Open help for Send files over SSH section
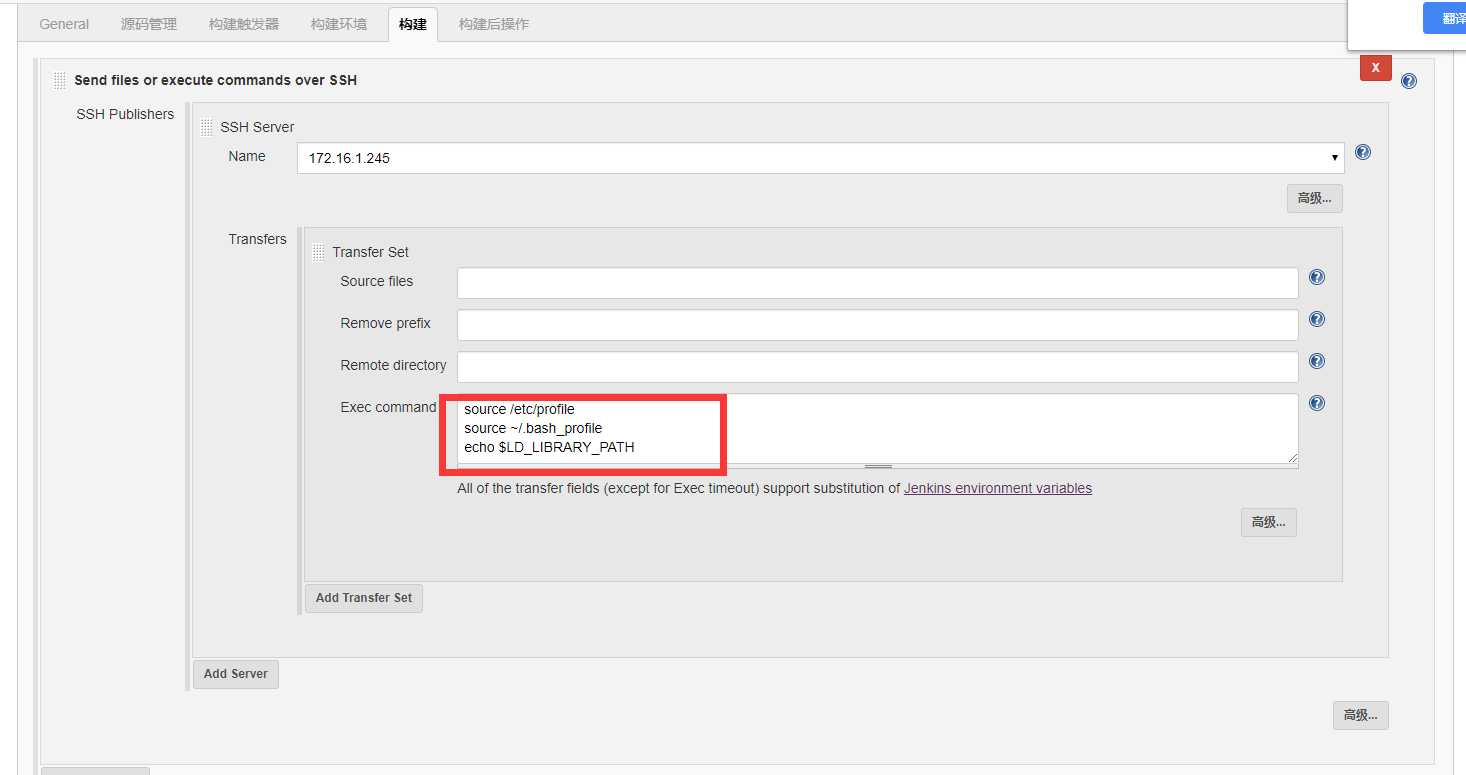Image resolution: width=1466 pixels, height=775 pixels. (1409, 81)
